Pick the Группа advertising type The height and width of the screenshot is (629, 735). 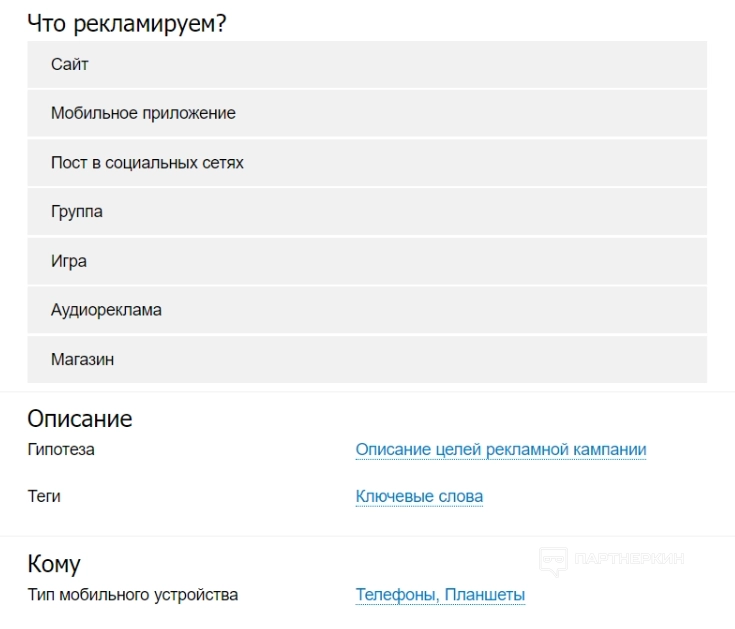367,211
